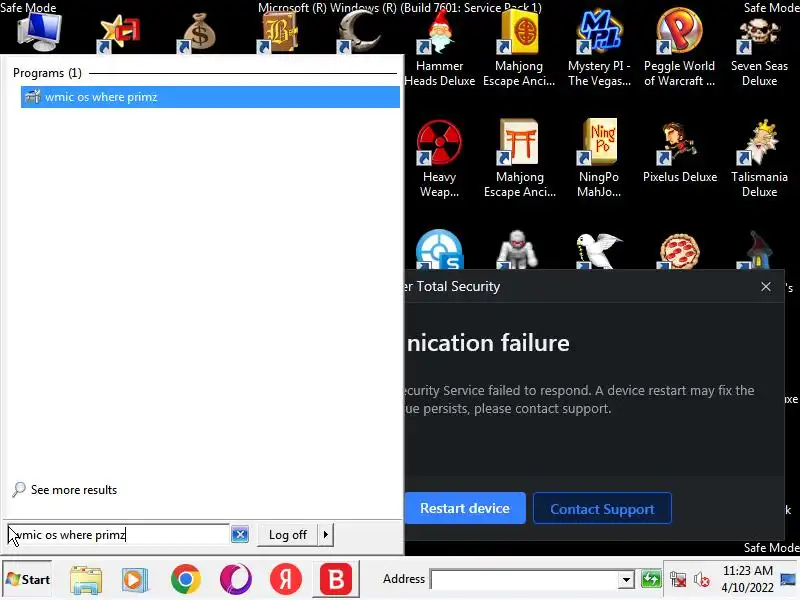Launch Yandex browser from taskbar
The height and width of the screenshot is (600, 800).
(x=286, y=580)
